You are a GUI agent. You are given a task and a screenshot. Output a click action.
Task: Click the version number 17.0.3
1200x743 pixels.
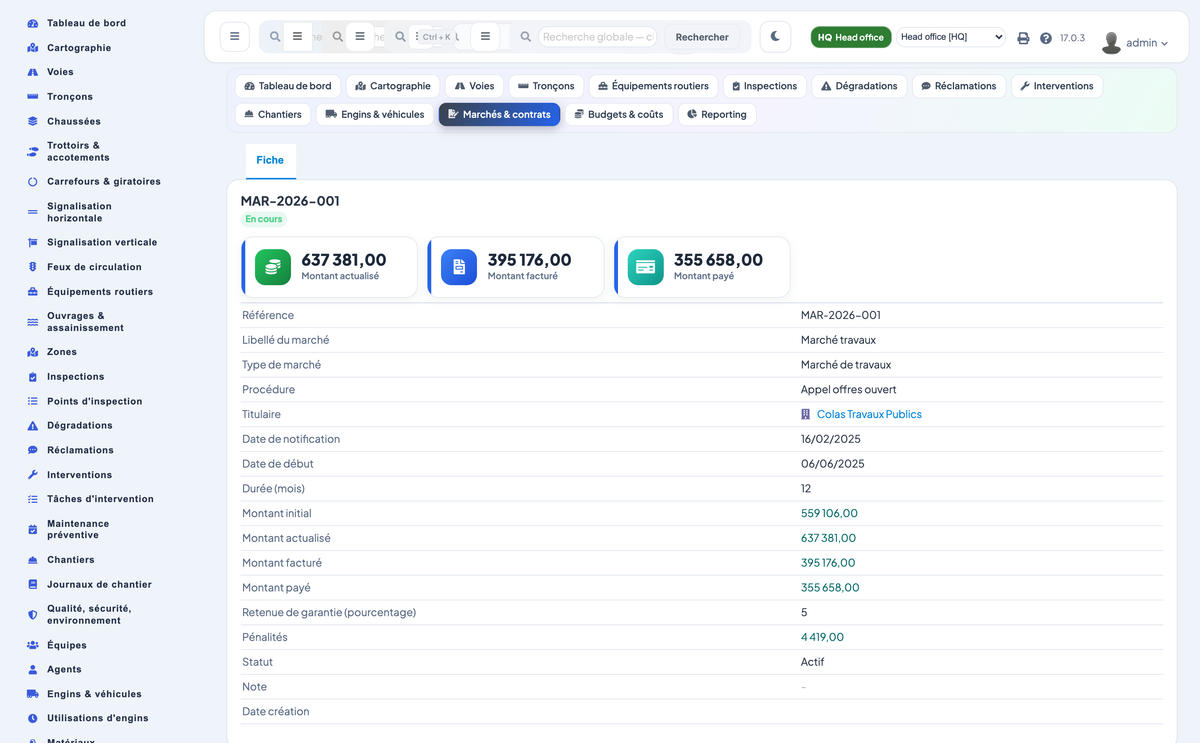1072,38
